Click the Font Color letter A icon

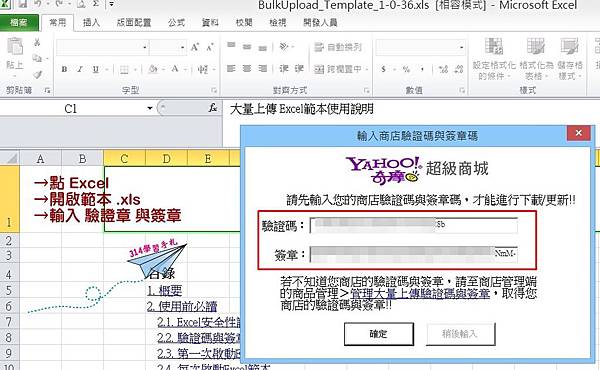(x=175, y=69)
